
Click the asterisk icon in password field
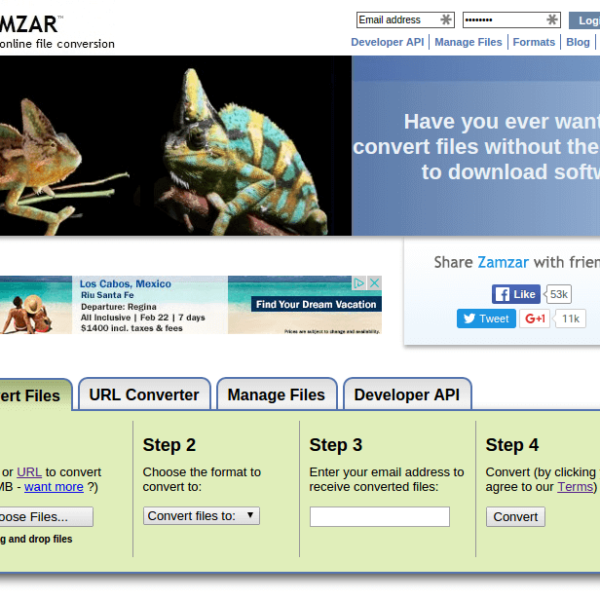pos(552,20)
